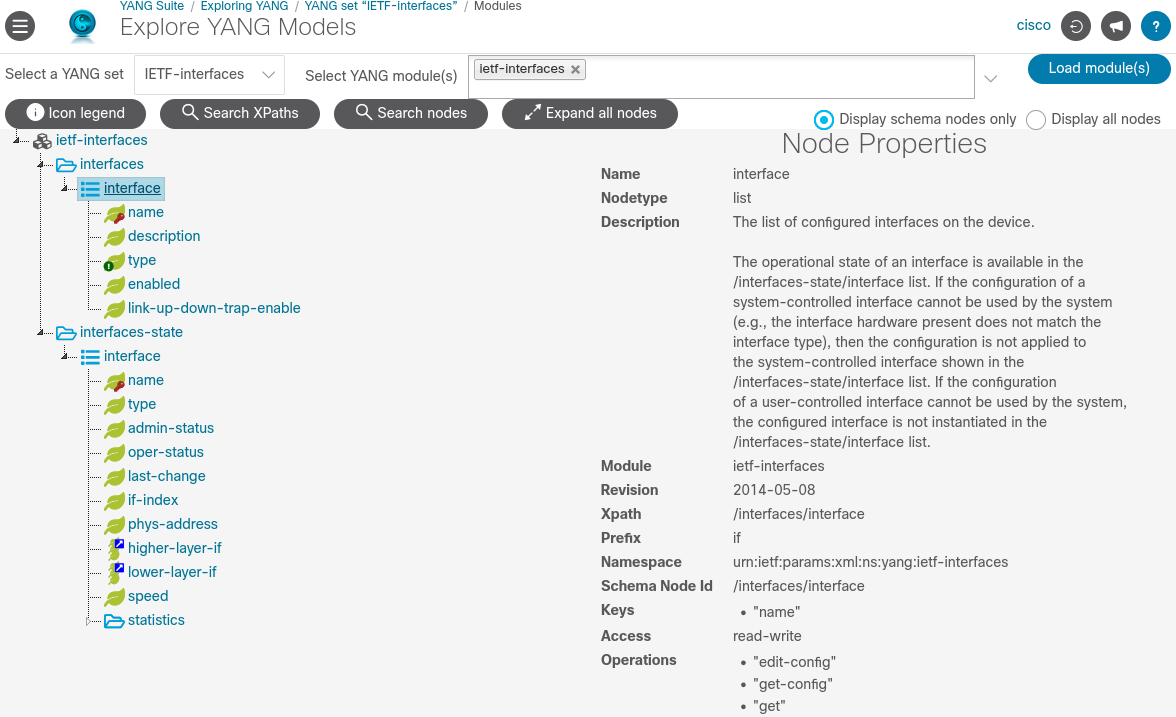Screen dimensions: 1176x717
Task: Open the YANG module selector chevron
Action: pyautogui.click(x=990, y=78)
